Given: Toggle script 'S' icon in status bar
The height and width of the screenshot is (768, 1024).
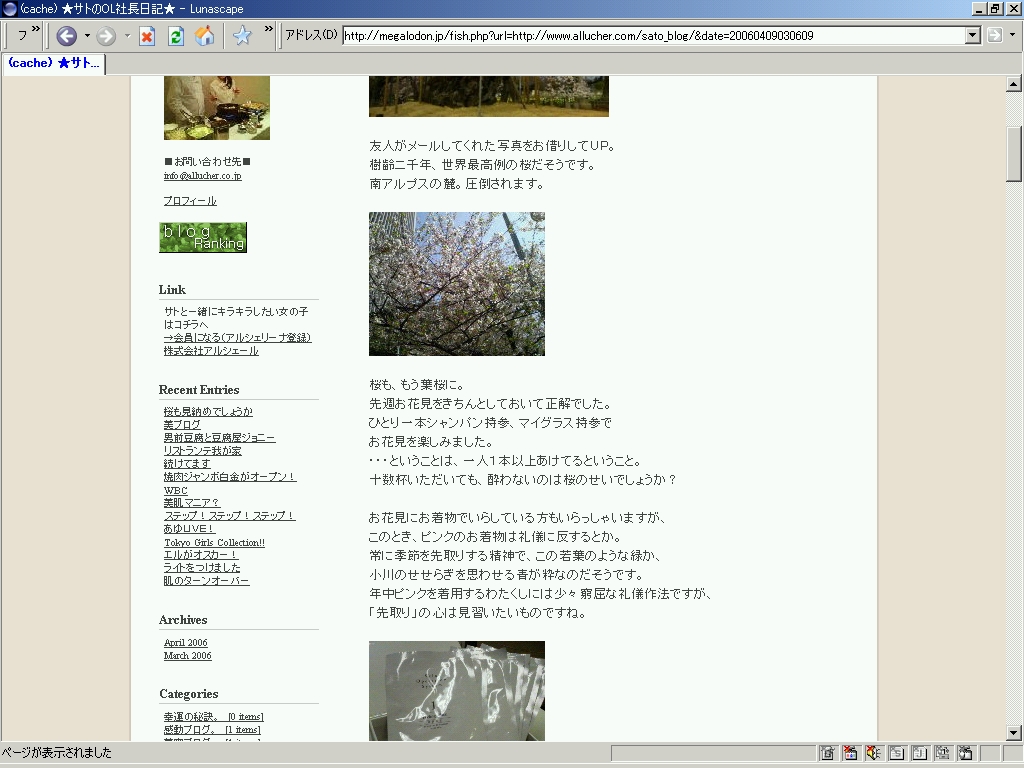Looking at the screenshot, I should coord(897,753).
